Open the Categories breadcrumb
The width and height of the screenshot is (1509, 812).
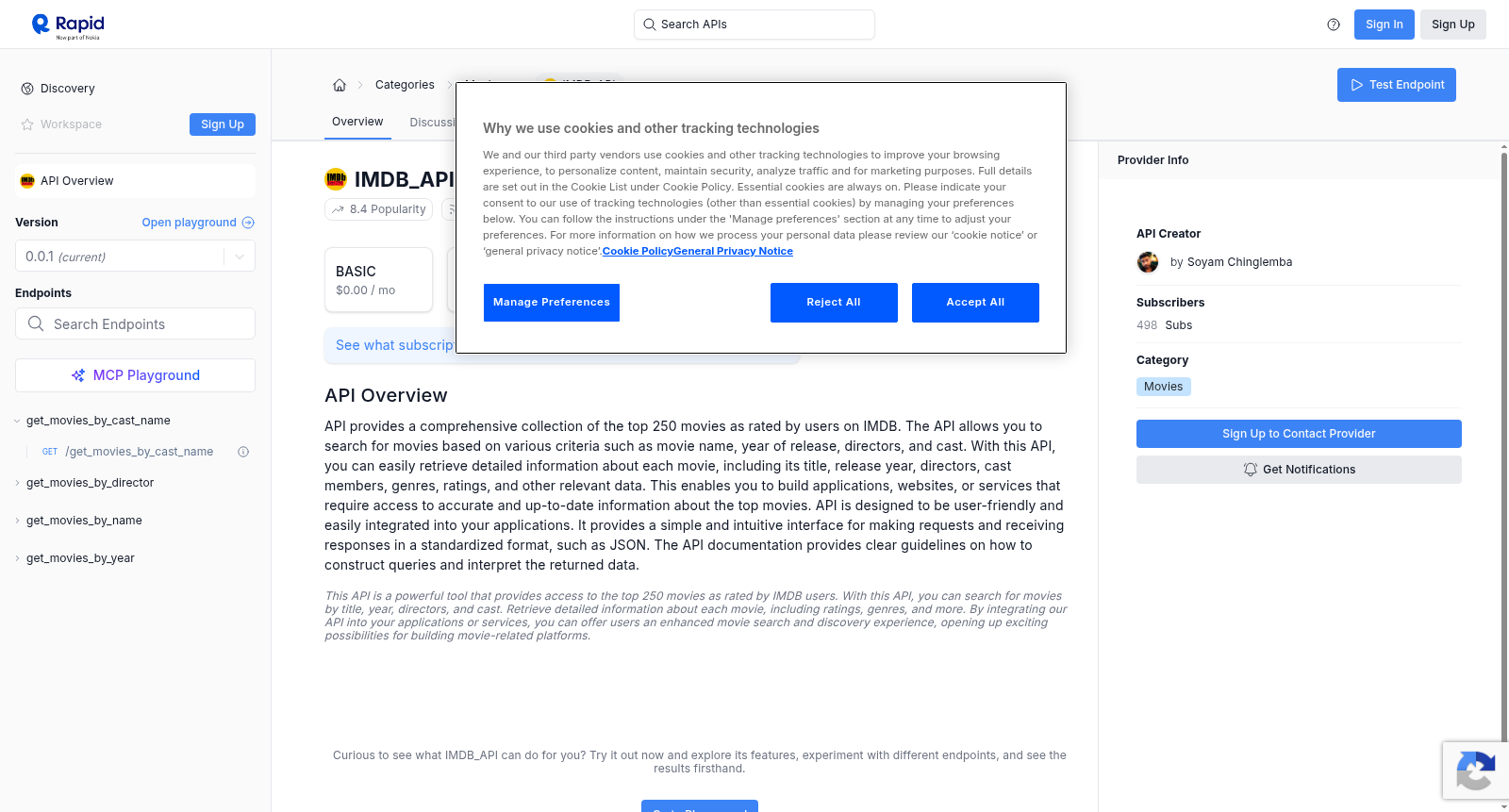(405, 85)
